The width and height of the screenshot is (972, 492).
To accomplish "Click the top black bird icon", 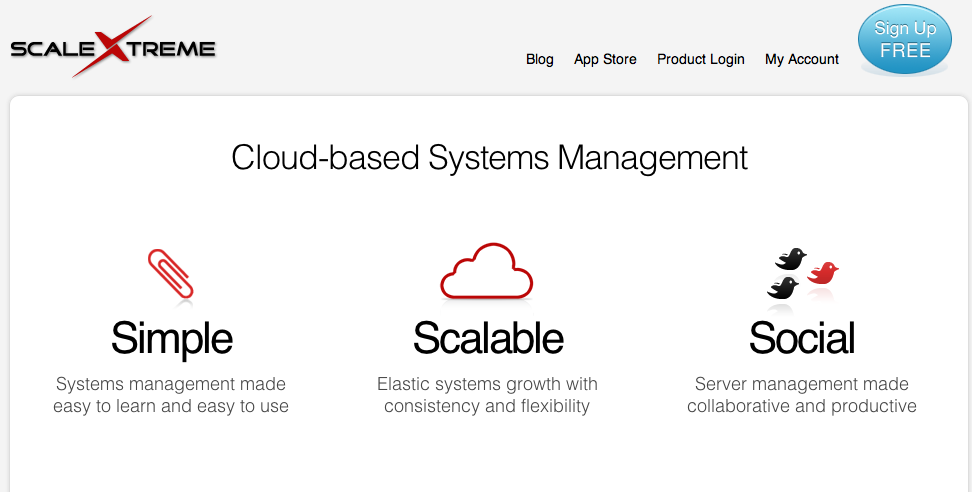I will 791,258.
